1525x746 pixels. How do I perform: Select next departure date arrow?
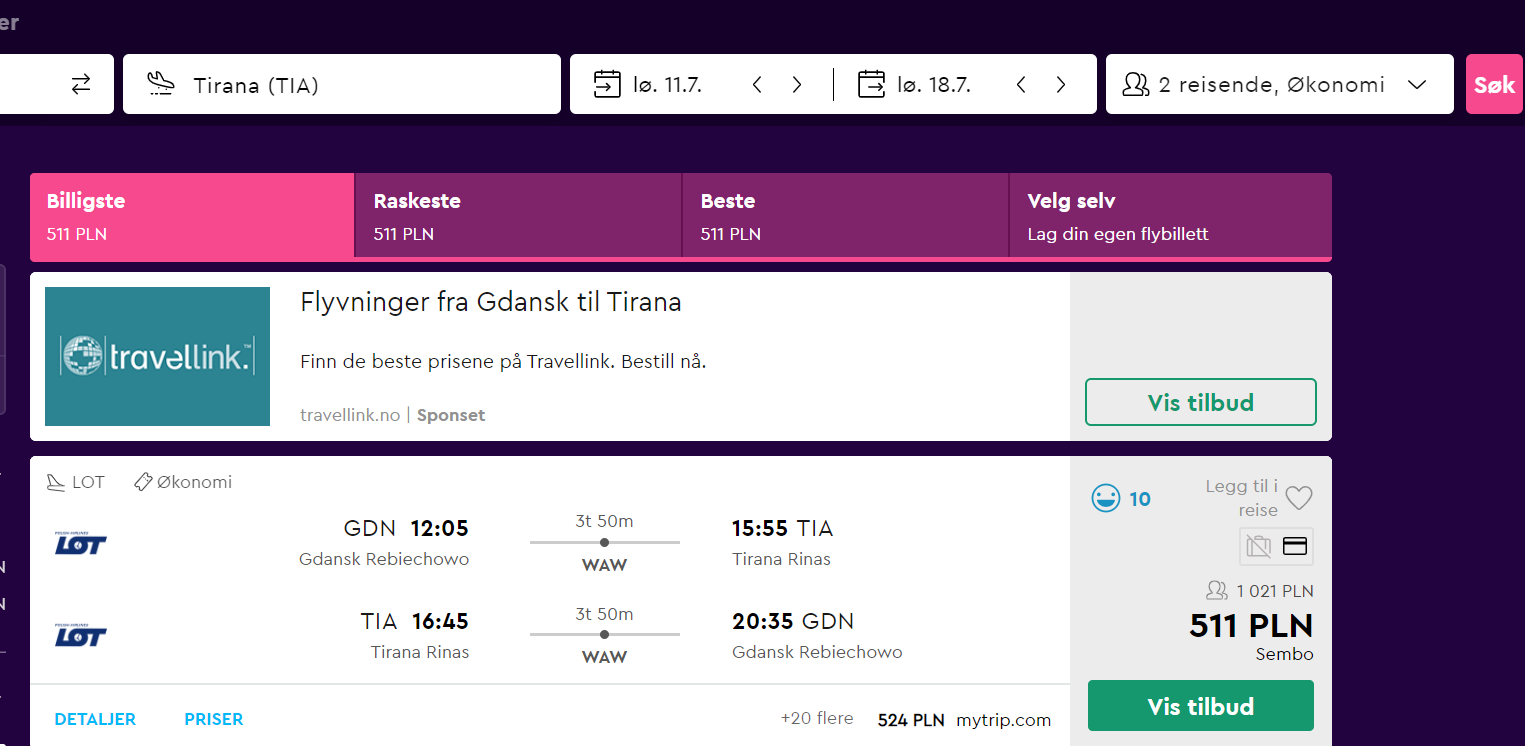[x=797, y=85]
